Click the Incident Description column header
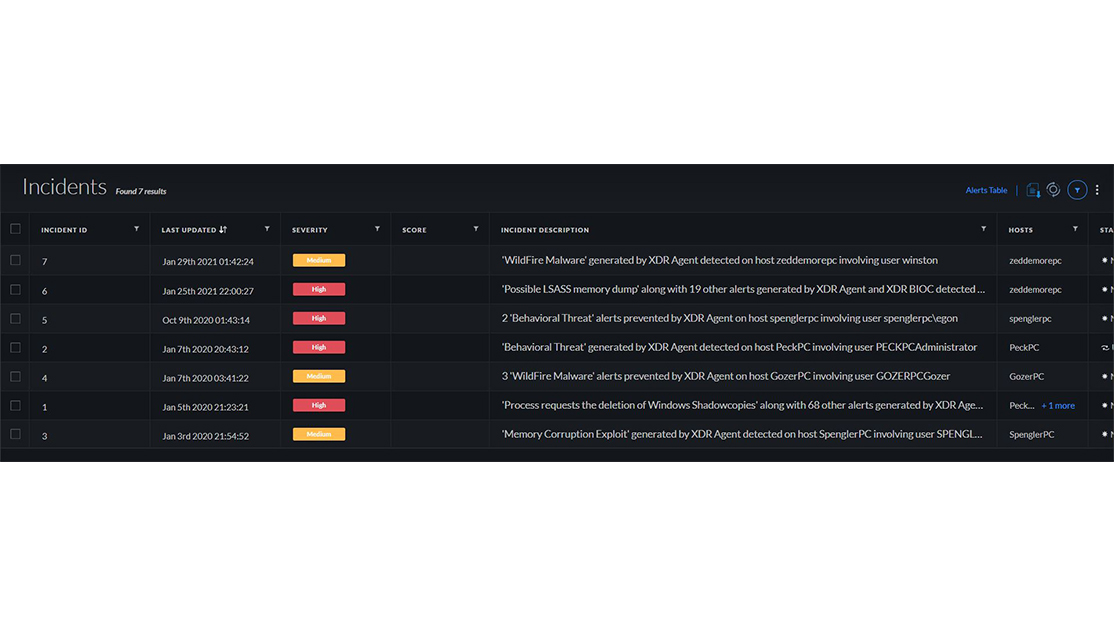 pyautogui.click(x=545, y=230)
